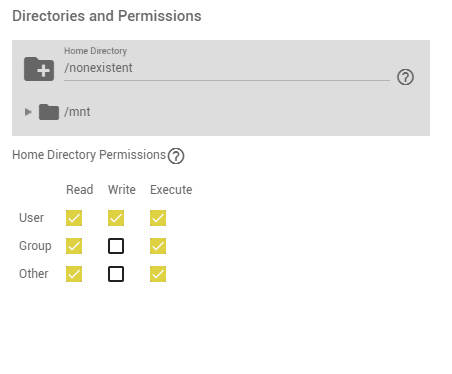Click the Directories and Permissions heading
Screen dimensions: 452x374
[107, 16]
